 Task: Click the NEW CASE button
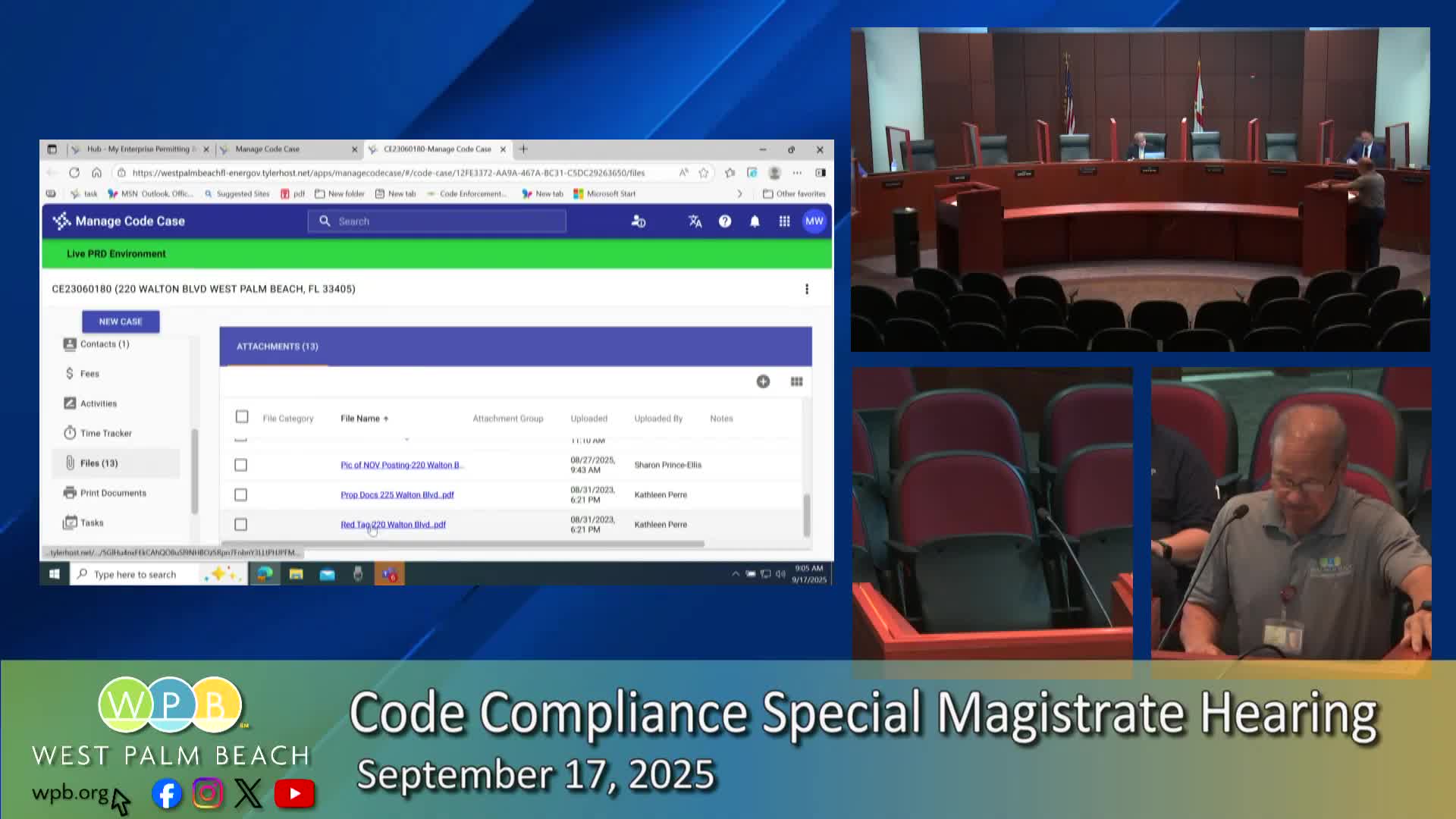click(x=121, y=322)
